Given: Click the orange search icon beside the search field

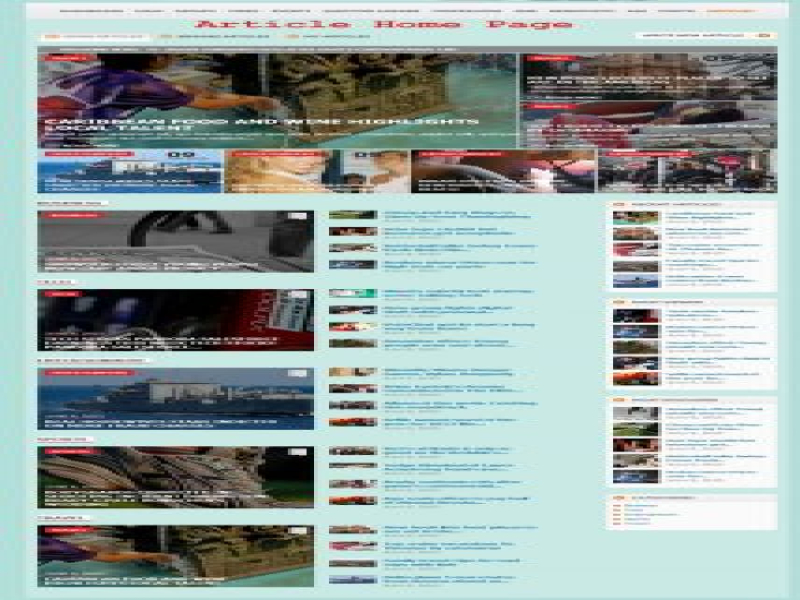Looking at the screenshot, I should pyautogui.click(x=764, y=36).
